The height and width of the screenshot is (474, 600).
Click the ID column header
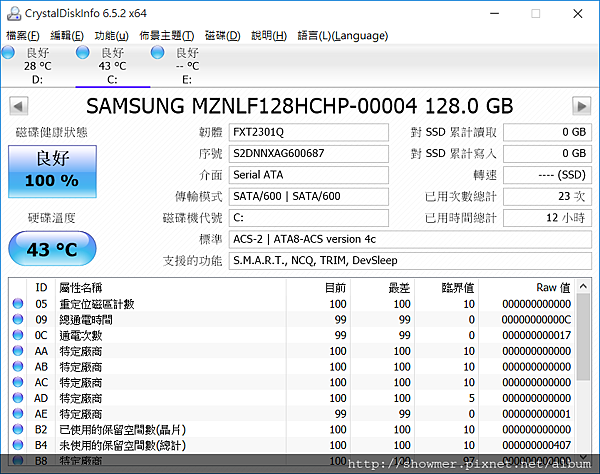[41, 287]
